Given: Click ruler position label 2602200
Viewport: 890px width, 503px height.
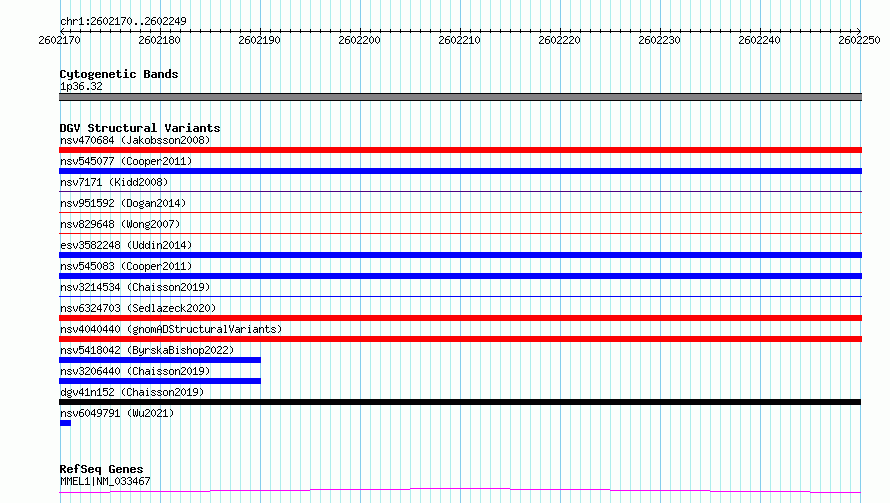Looking at the screenshot, I should (x=359, y=40).
